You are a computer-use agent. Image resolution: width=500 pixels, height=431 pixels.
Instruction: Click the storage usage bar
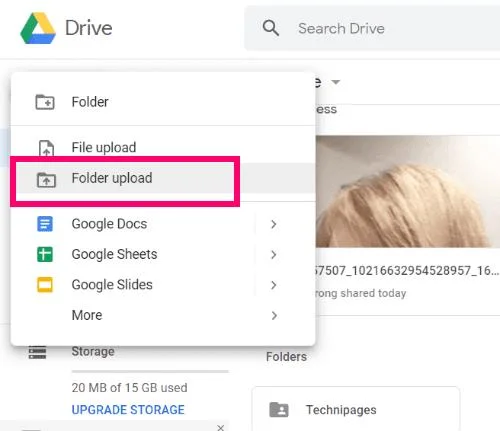(150, 371)
